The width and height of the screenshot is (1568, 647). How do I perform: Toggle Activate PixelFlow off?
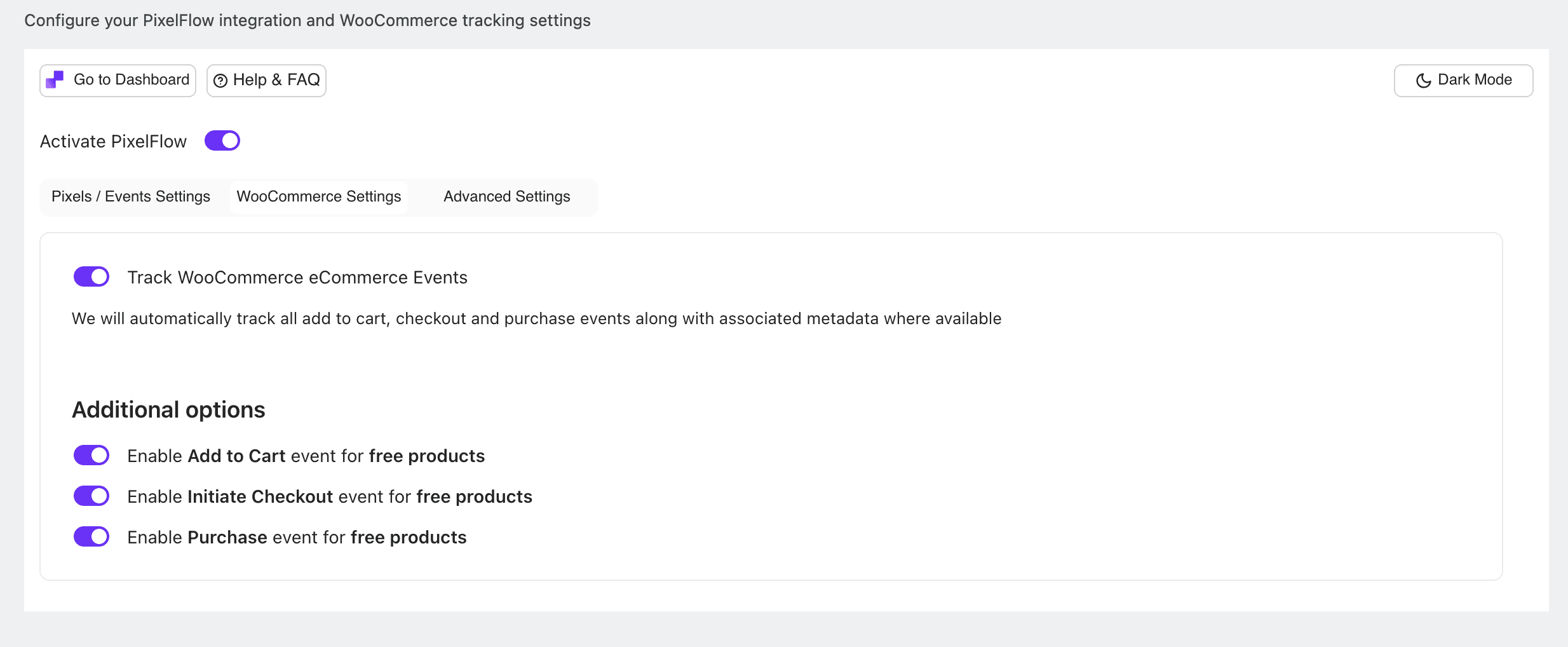tap(222, 140)
